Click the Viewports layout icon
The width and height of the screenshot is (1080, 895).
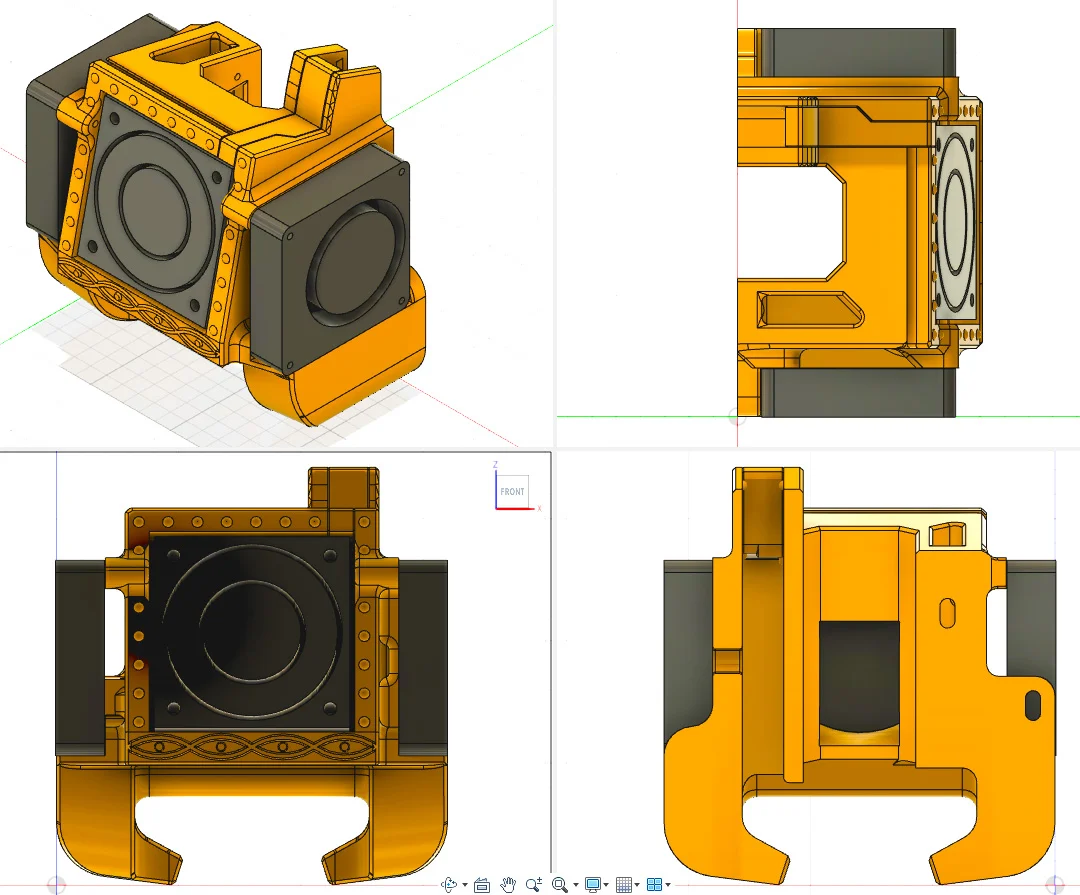pos(654,885)
